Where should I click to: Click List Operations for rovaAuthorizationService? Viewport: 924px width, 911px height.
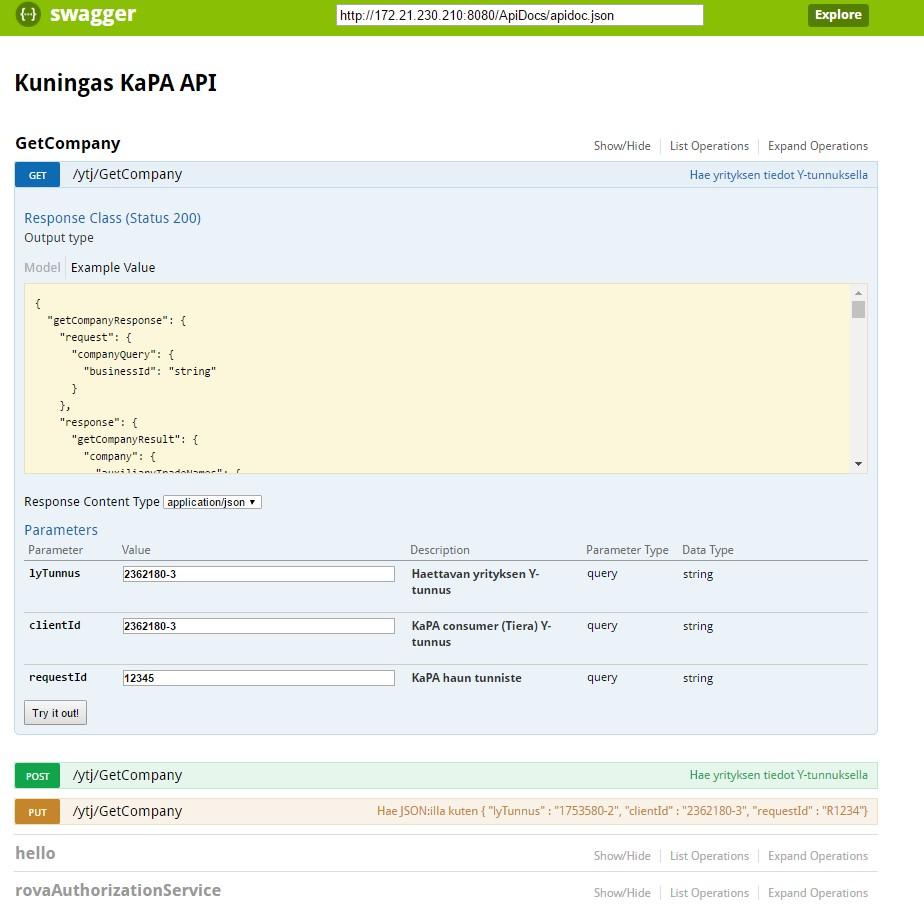709,893
